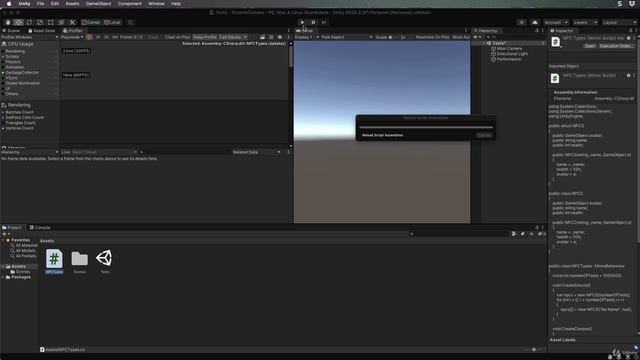Image resolution: width=640 pixels, height=360 pixels.
Task: Click the cloud services icon
Action: (x=535, y=22)
